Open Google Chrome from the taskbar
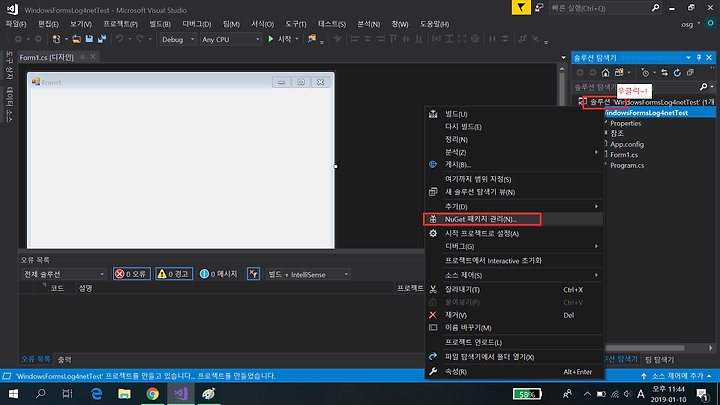The image size is (720, 405). [152, 394]
